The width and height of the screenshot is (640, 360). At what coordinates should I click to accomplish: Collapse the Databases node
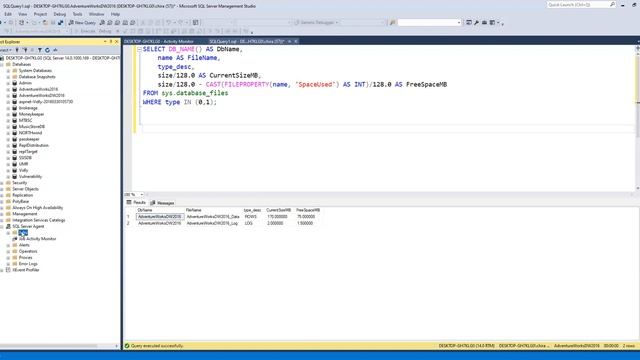(2, 64)
